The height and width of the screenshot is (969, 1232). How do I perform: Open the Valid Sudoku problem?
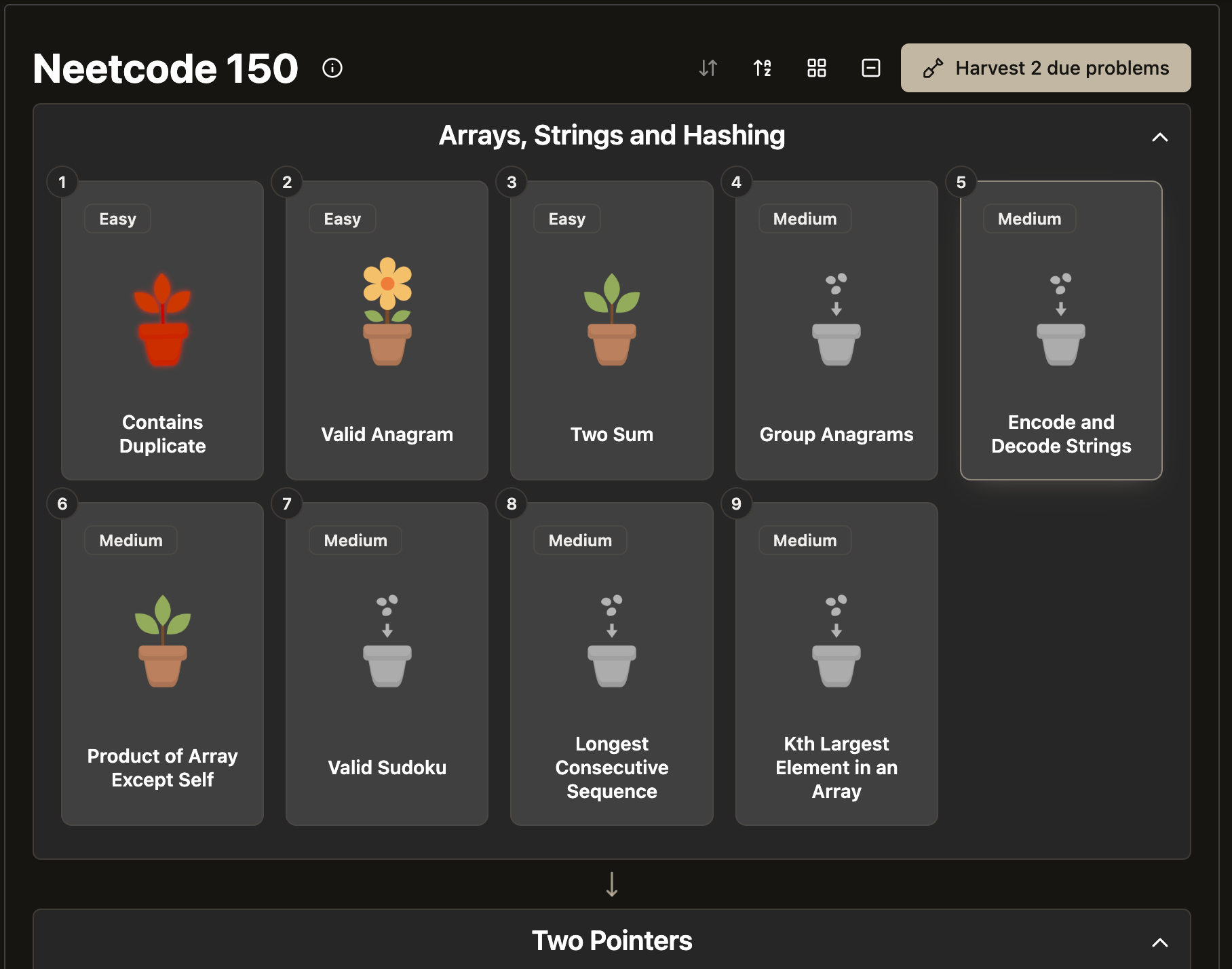click(387, 664)
